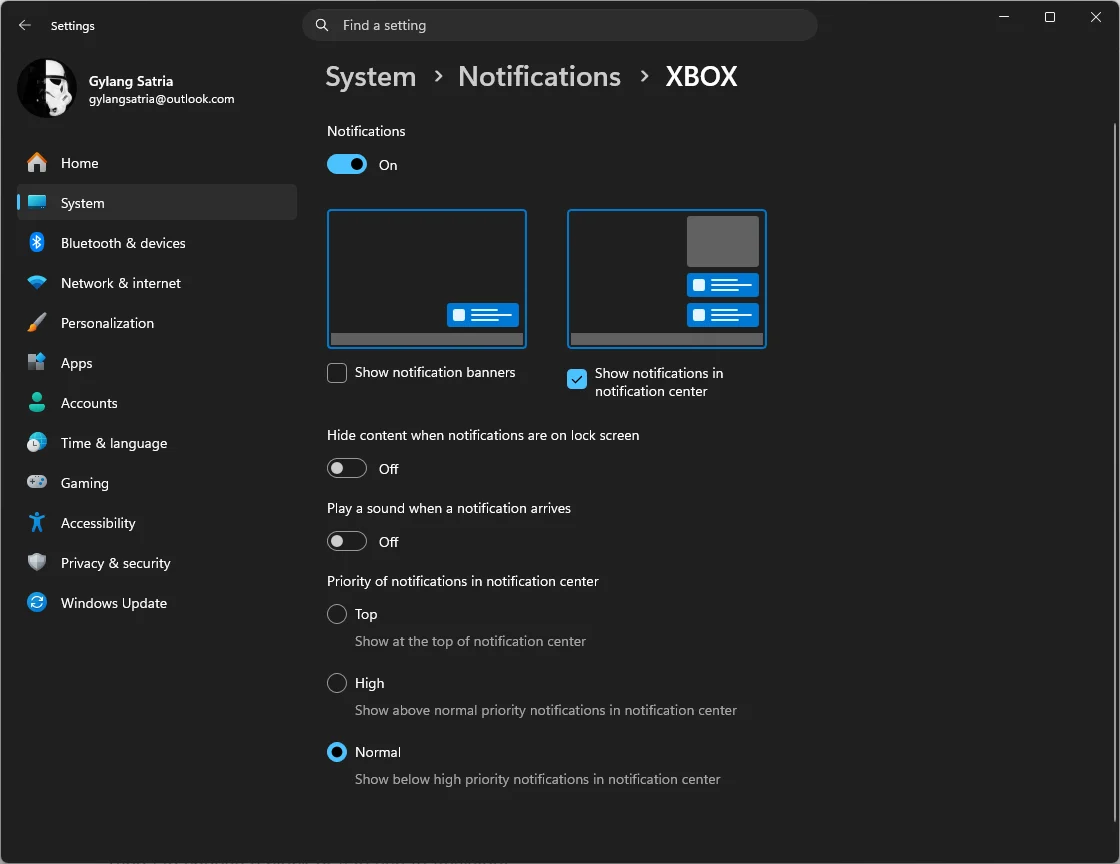
Task: Click the Personalization paintbrush icon
Action: (x=37, y=323)
